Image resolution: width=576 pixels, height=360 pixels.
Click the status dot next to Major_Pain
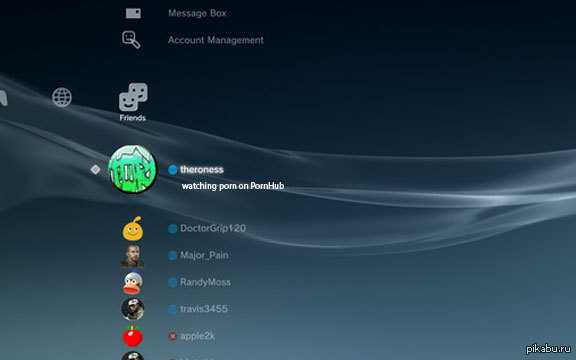point(173,256)
